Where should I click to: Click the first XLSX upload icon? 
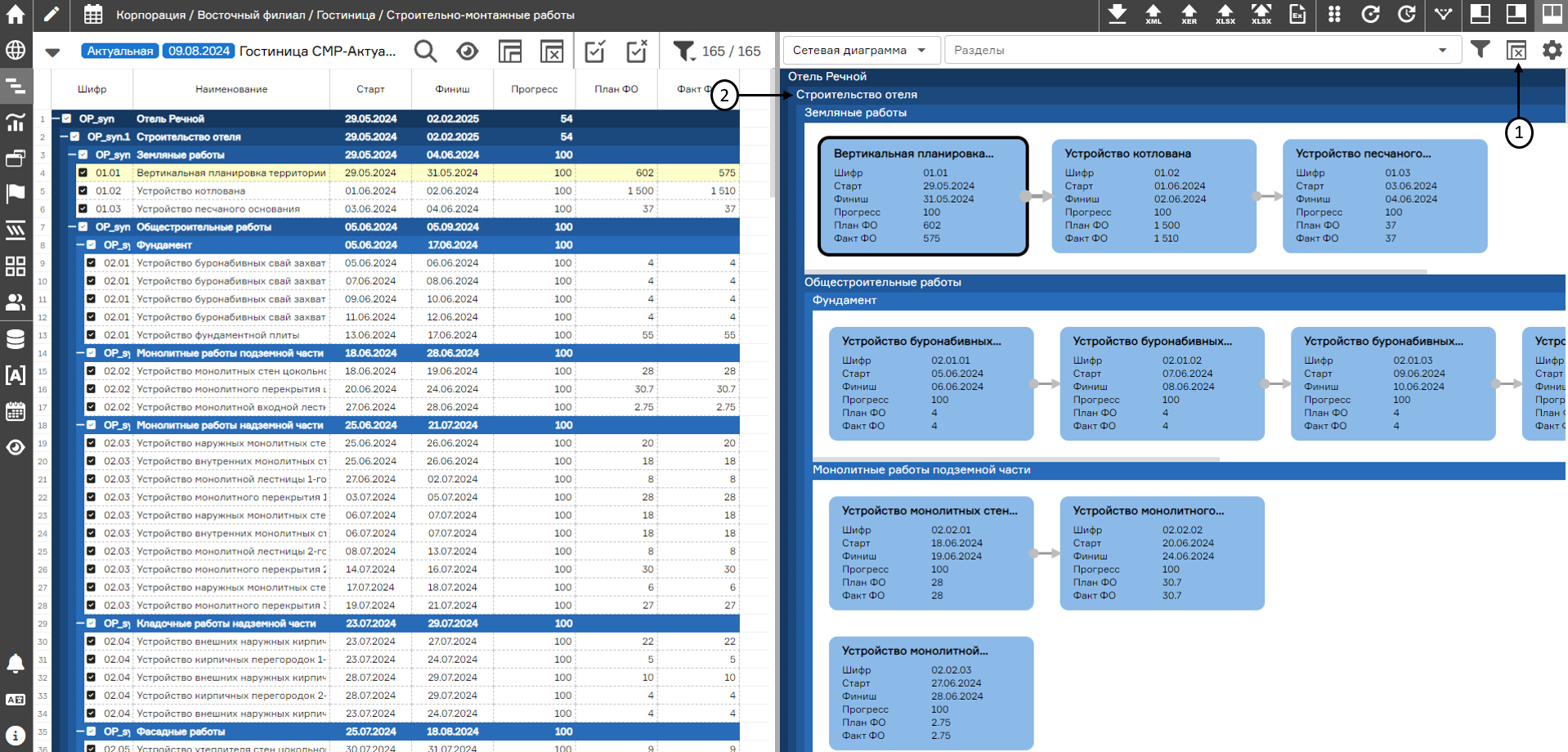coord(1225,14)
